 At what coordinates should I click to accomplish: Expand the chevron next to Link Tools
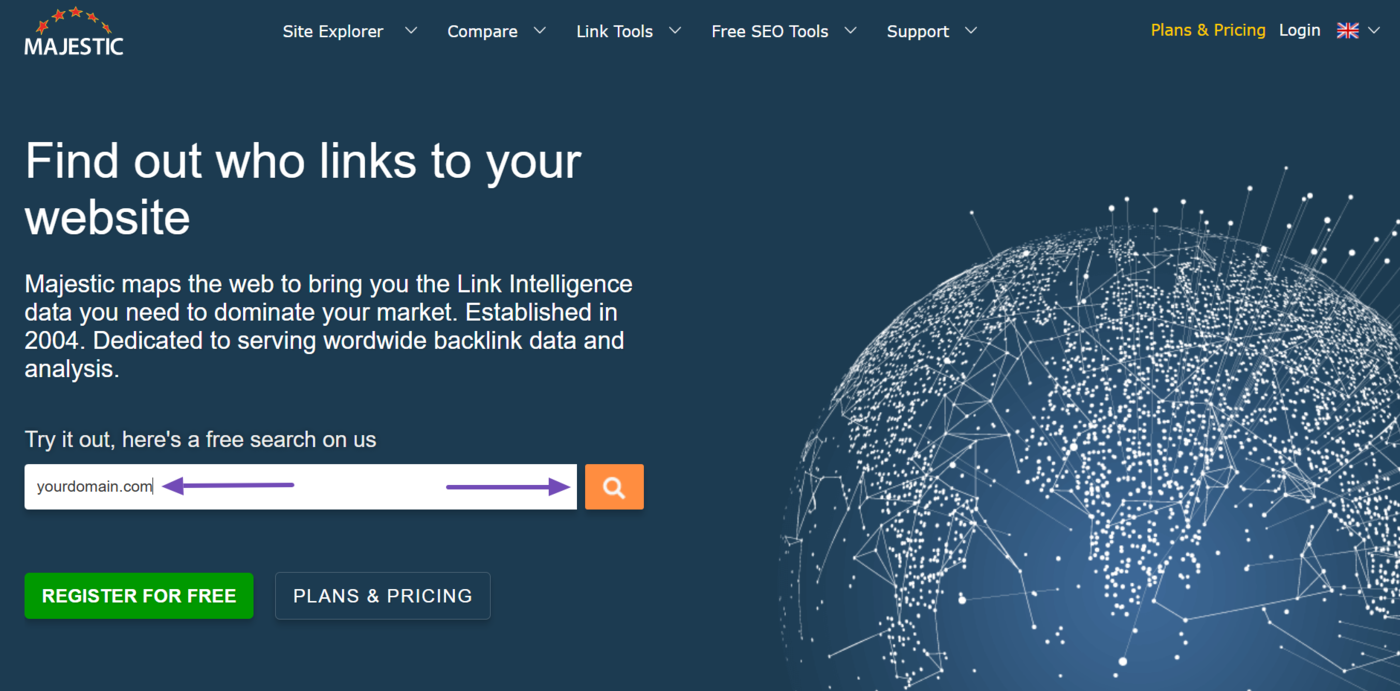(x=675, y=31)
